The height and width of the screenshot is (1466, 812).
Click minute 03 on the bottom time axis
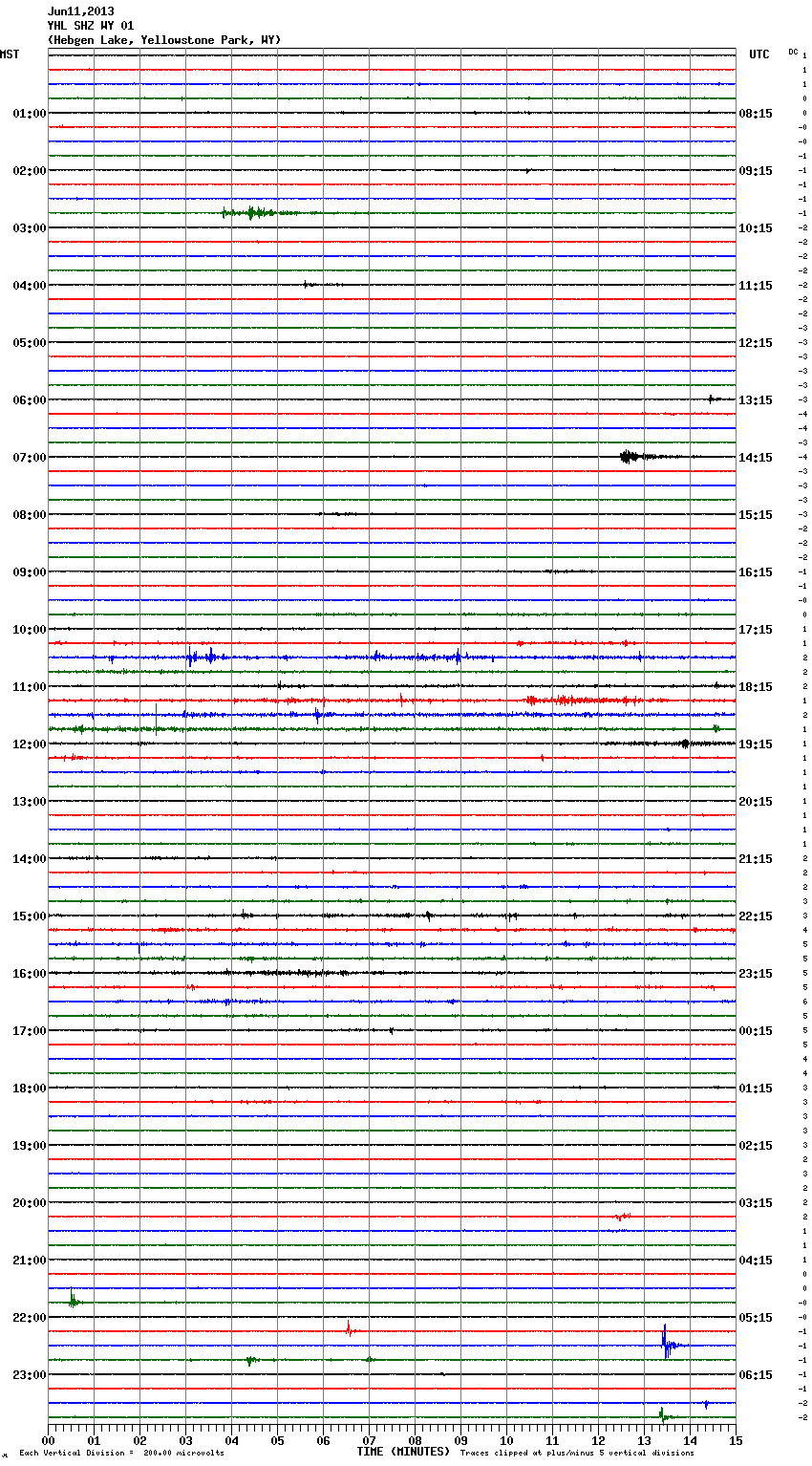coord(185,1440)
